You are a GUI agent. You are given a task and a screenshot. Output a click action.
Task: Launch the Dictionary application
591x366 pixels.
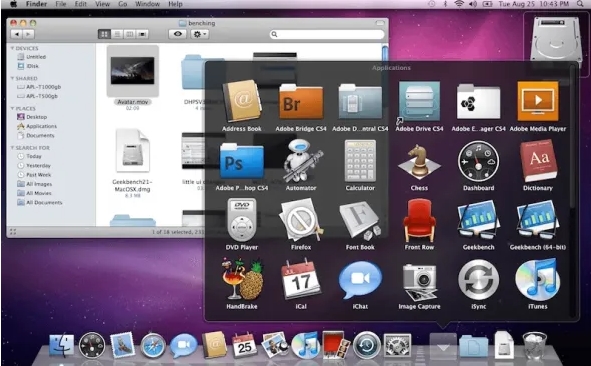538,161
